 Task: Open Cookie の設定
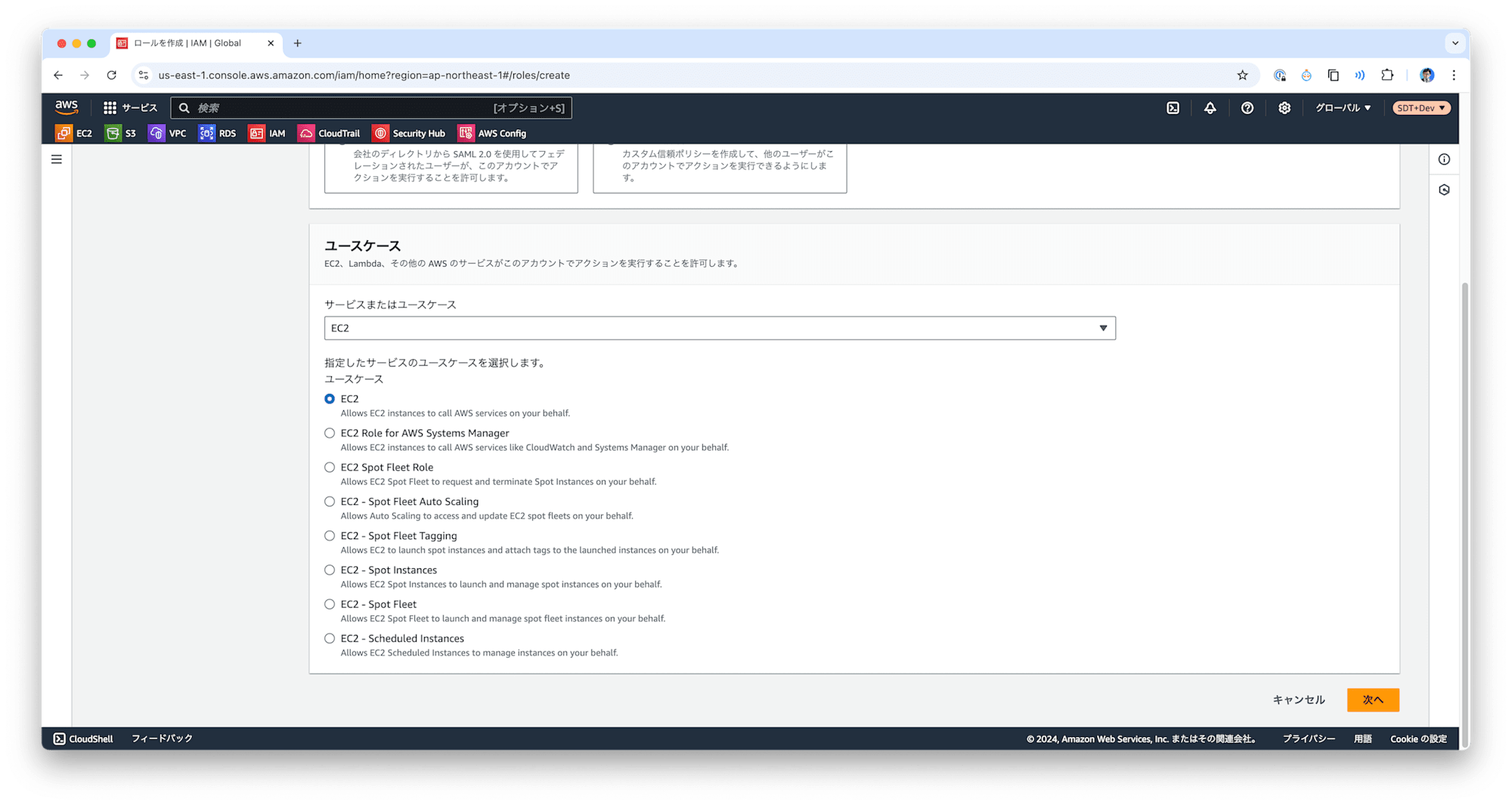pyautogui.click(x=1418, y=738)
